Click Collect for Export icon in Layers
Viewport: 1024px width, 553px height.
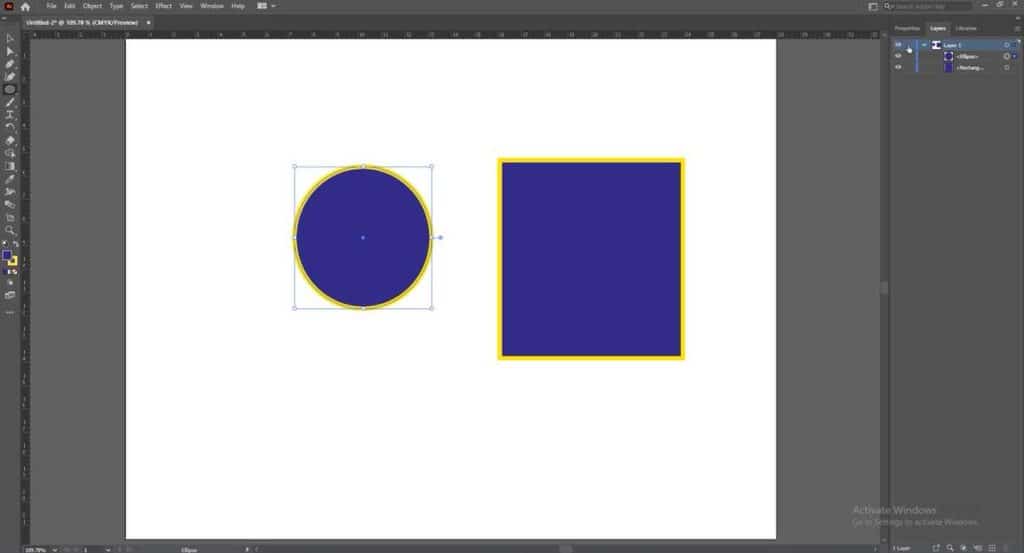pyautogui.click(x=936, y=548)
